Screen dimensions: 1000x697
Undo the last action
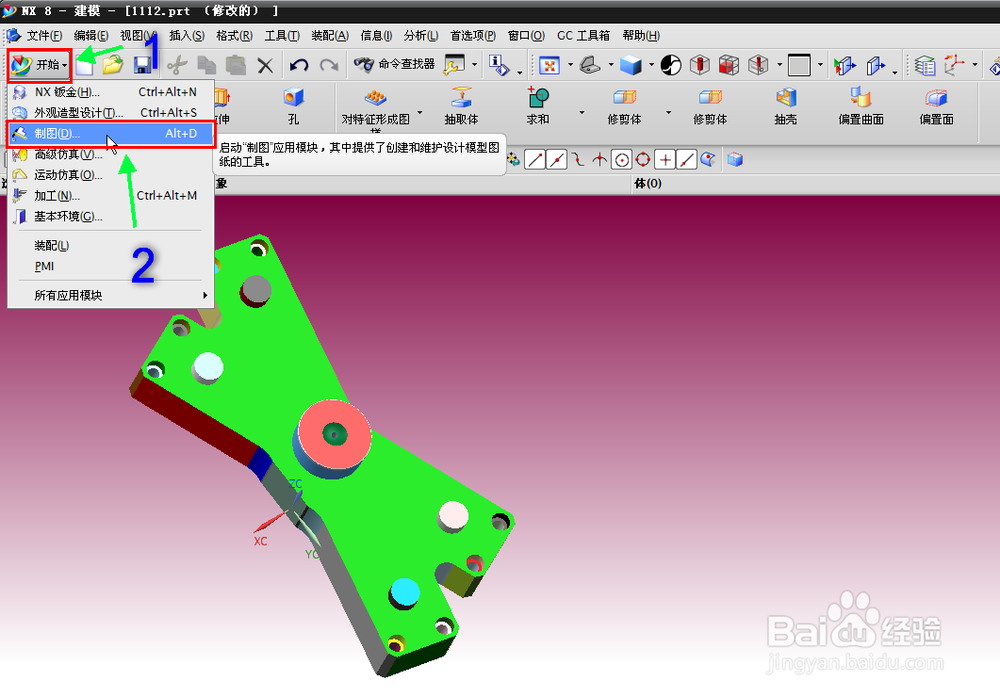(298, 65)
